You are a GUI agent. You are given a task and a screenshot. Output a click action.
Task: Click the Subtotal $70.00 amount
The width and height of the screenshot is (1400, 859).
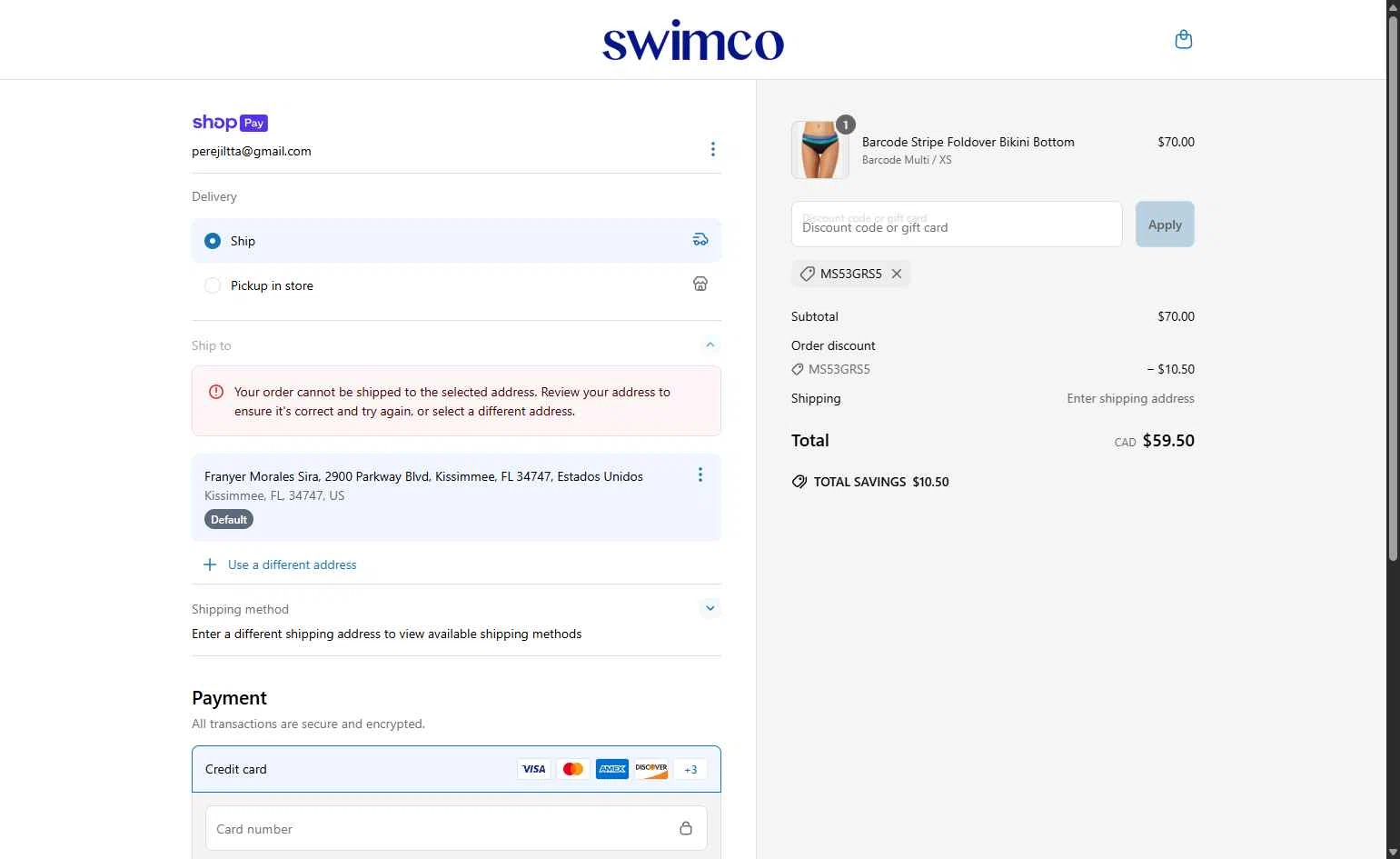pos(1176,316)
